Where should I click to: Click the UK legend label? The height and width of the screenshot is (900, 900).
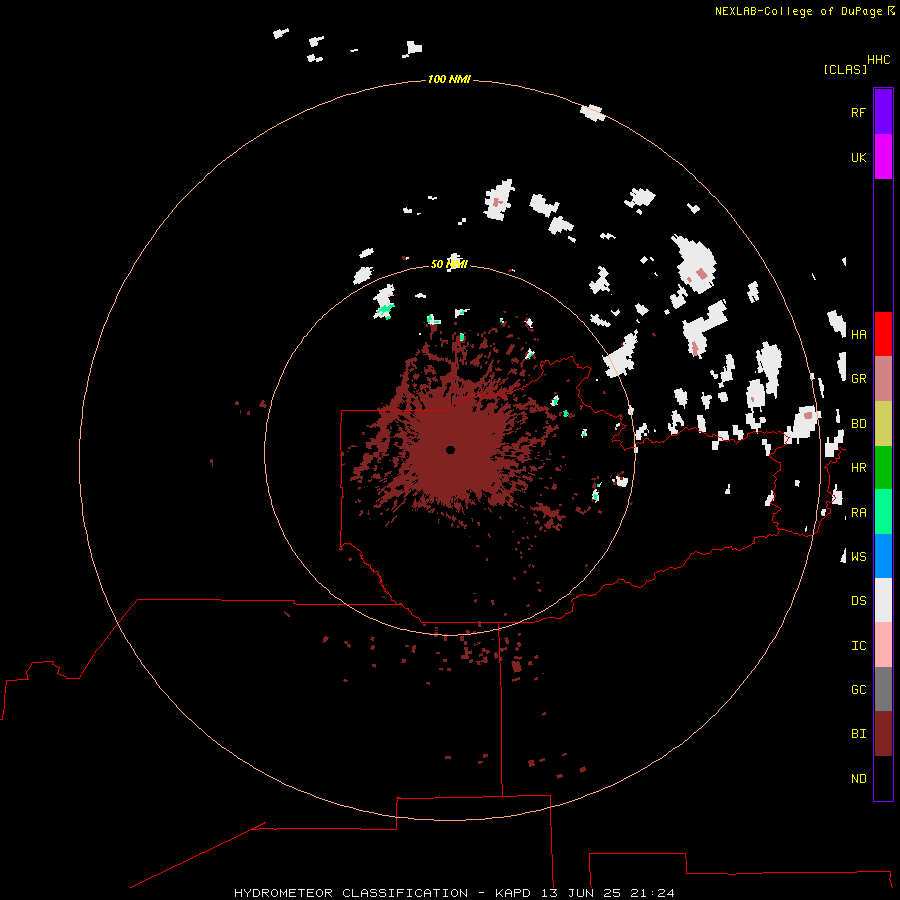coord(858,157)
